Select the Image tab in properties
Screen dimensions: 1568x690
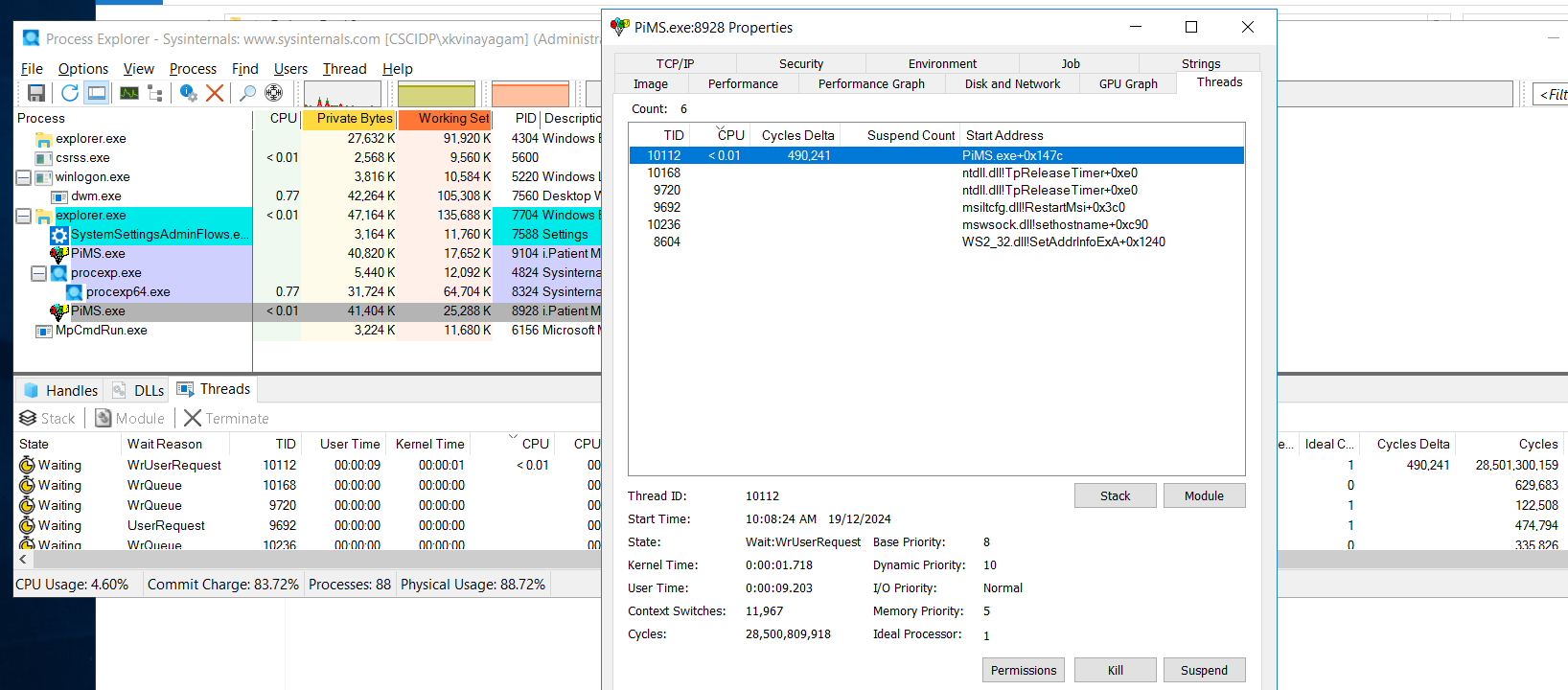651,84
